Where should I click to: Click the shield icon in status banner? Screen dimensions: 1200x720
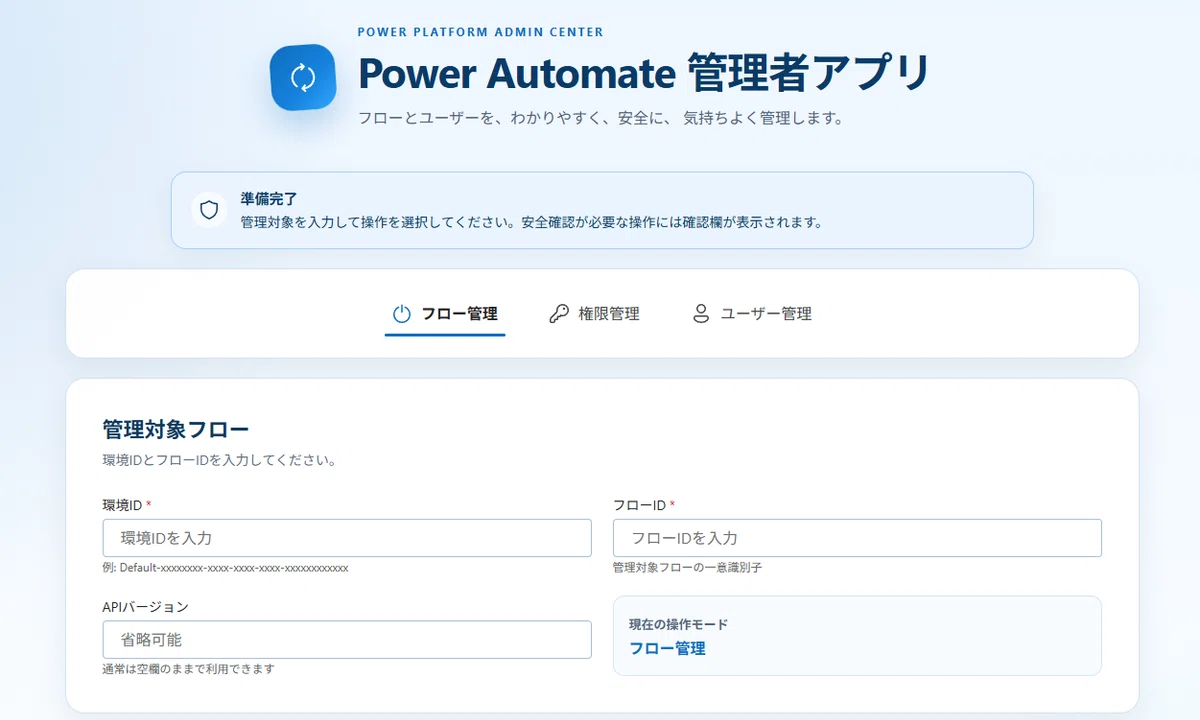pyautogui.click(x=209, y=210)
